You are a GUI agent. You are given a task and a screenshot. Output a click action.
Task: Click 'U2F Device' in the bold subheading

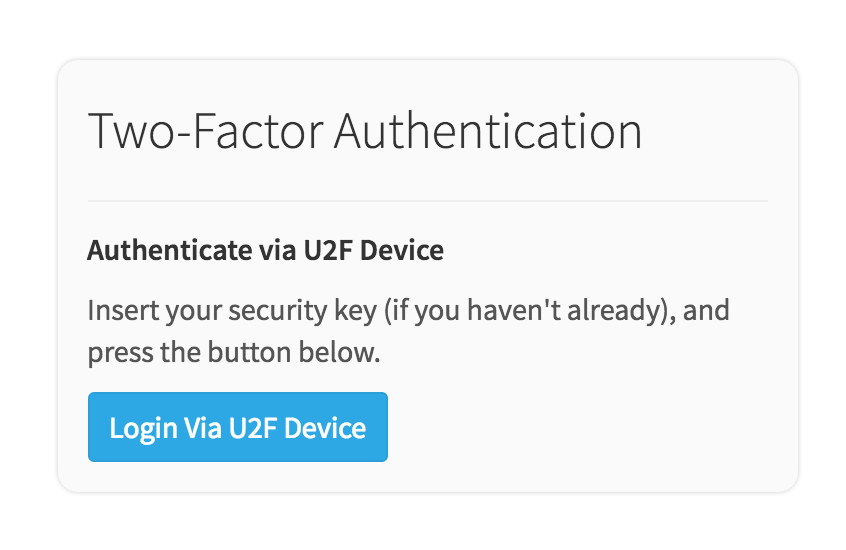click(x=373, y=250)
